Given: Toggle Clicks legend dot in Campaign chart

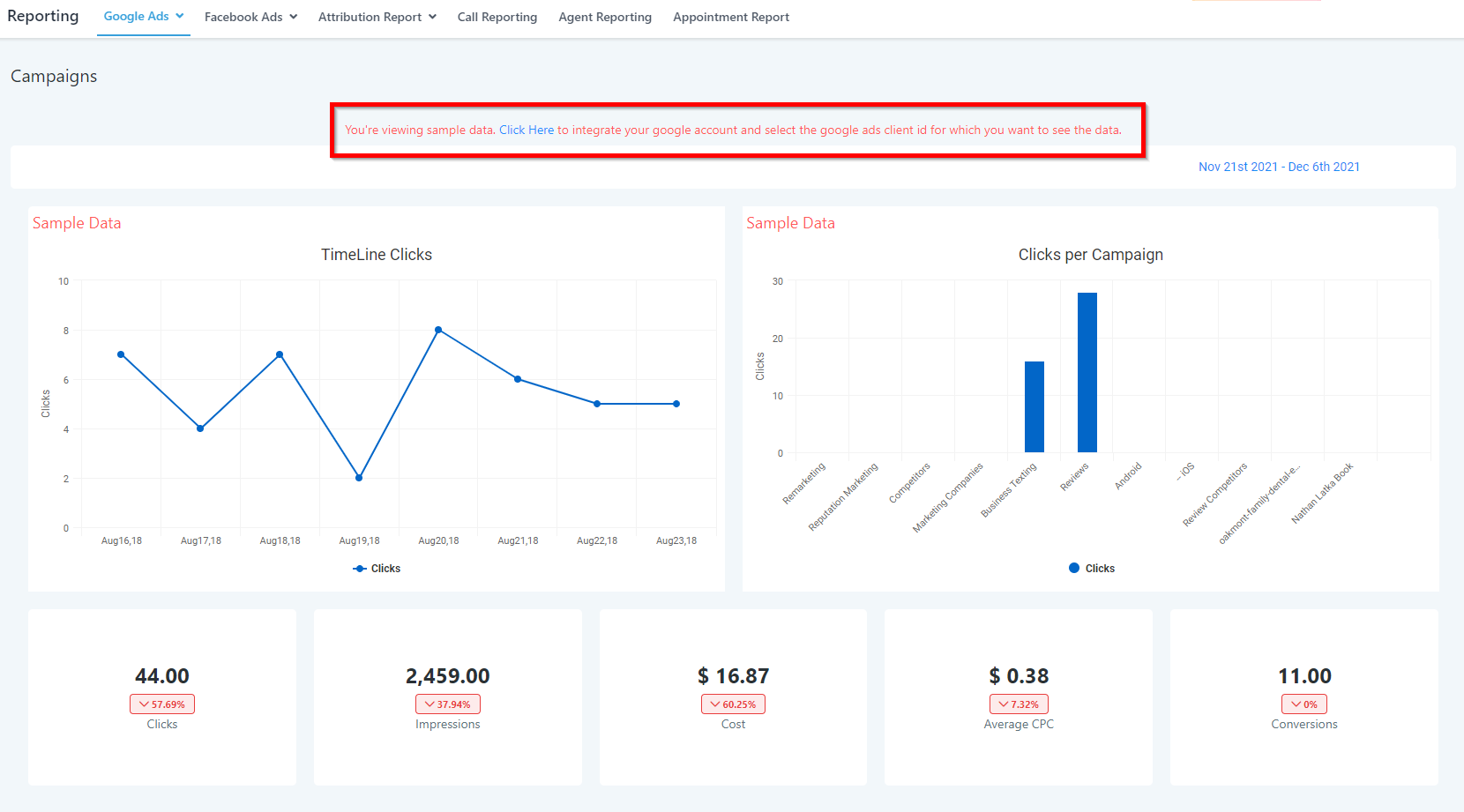Looking at the screenshot, I should pos(1074,569).
